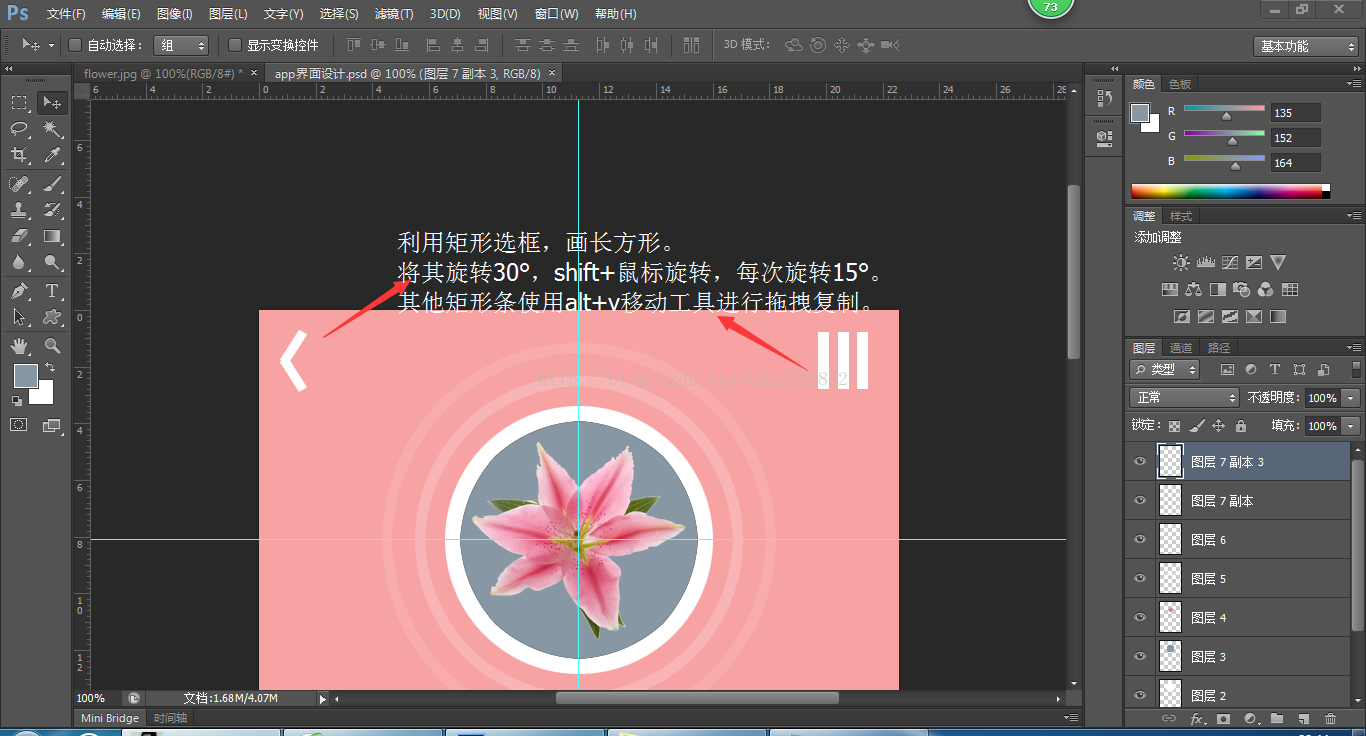This screenshot has height=736, width=1366.
Task: Open the 填充 fill dropdown arrow
Action: (1352, 425)
